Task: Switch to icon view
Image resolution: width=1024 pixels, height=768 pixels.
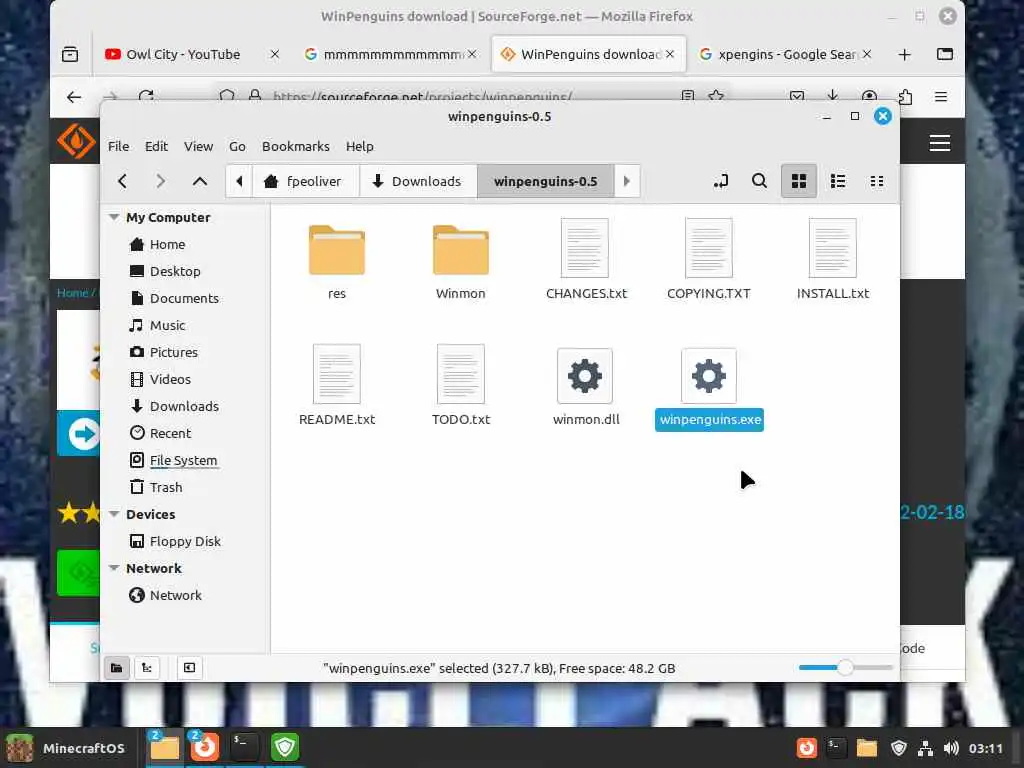Action: [799, 181]
